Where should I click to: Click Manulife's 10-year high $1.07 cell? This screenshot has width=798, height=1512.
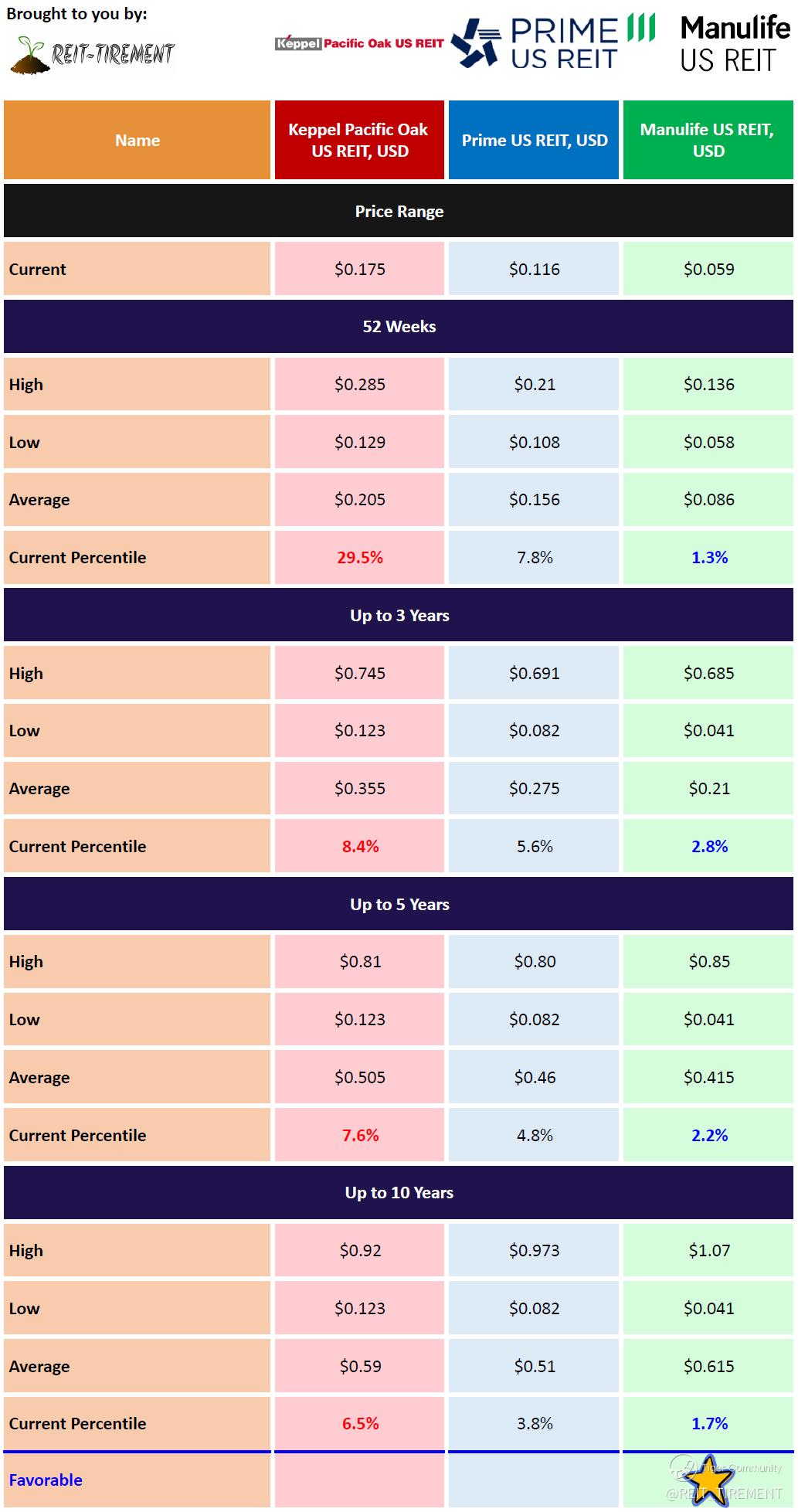coord(708,1250)
